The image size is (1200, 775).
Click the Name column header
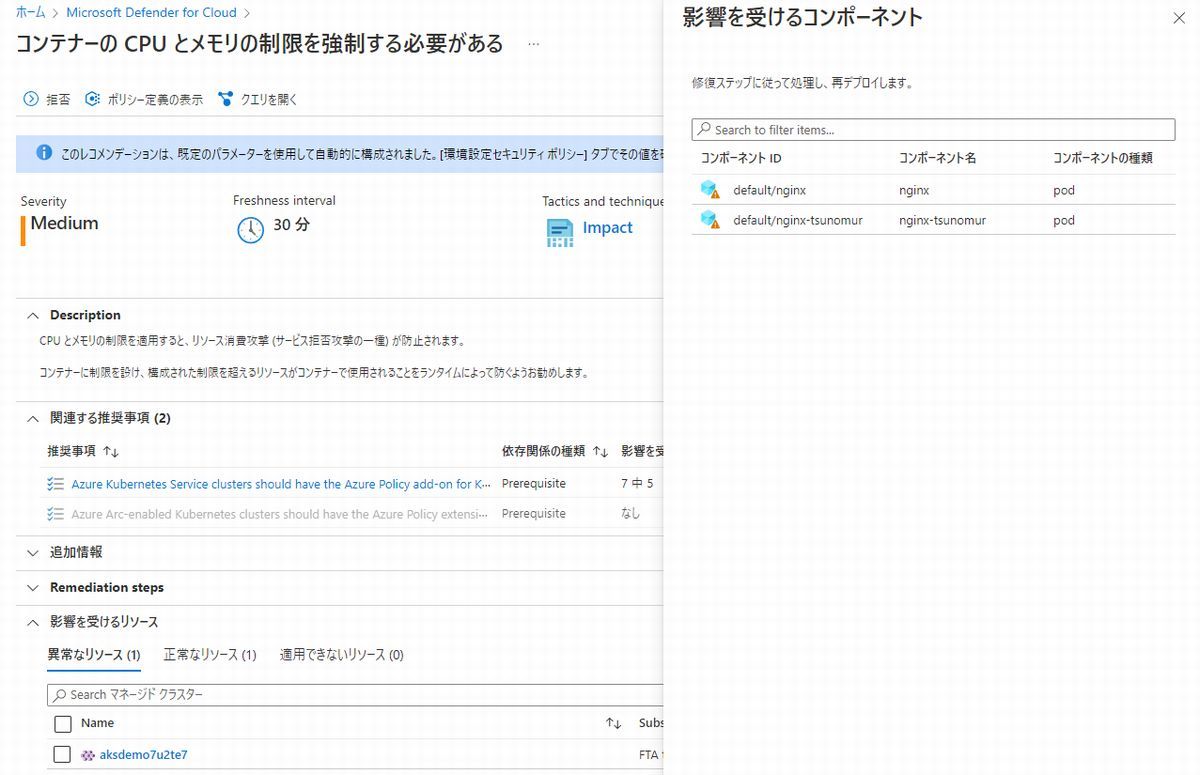tap(97, 723)
